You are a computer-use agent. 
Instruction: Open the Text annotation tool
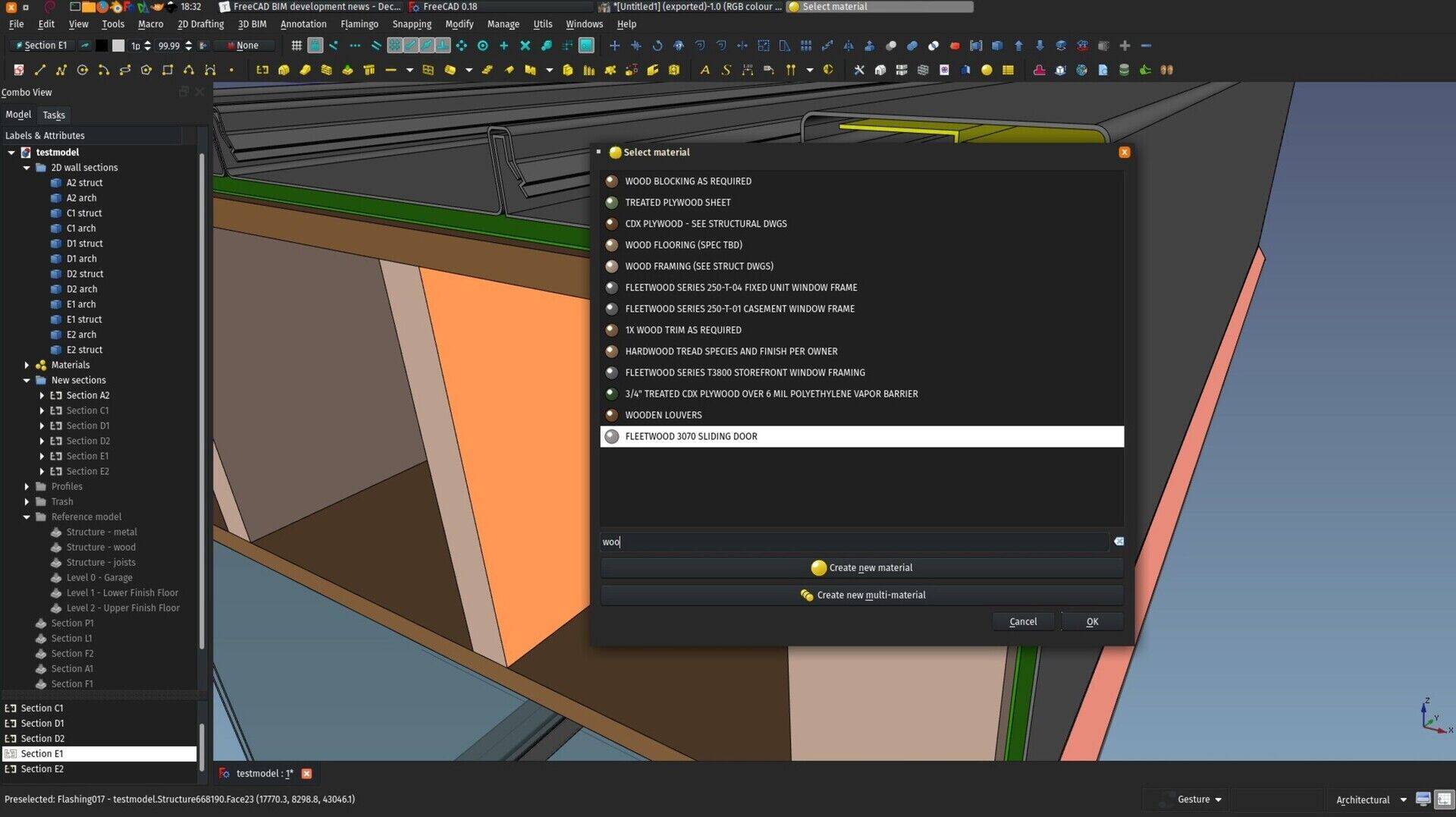(705, 70)
